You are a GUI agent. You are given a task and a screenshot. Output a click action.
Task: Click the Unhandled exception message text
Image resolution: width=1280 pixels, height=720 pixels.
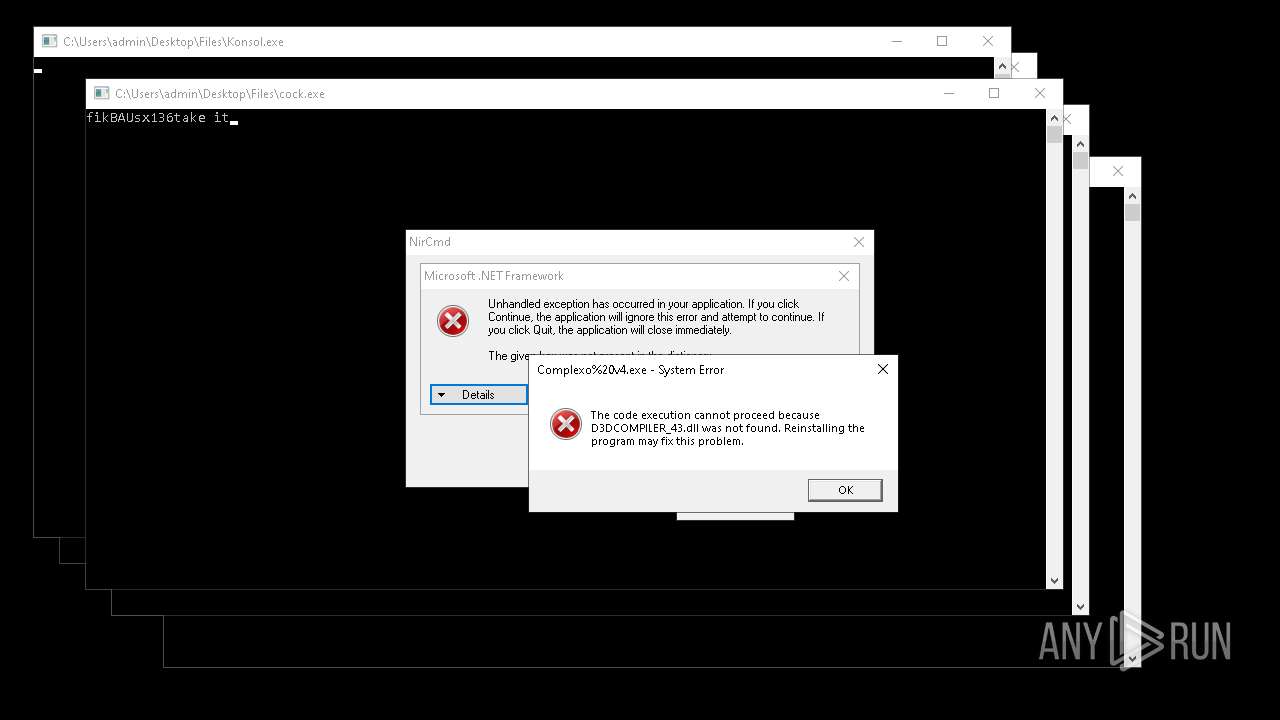click(x=656, y=317)
